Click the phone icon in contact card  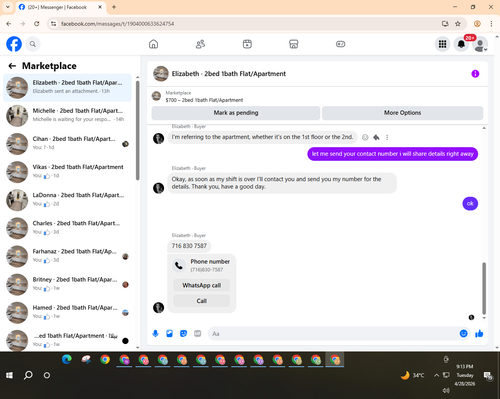point(179,265)
